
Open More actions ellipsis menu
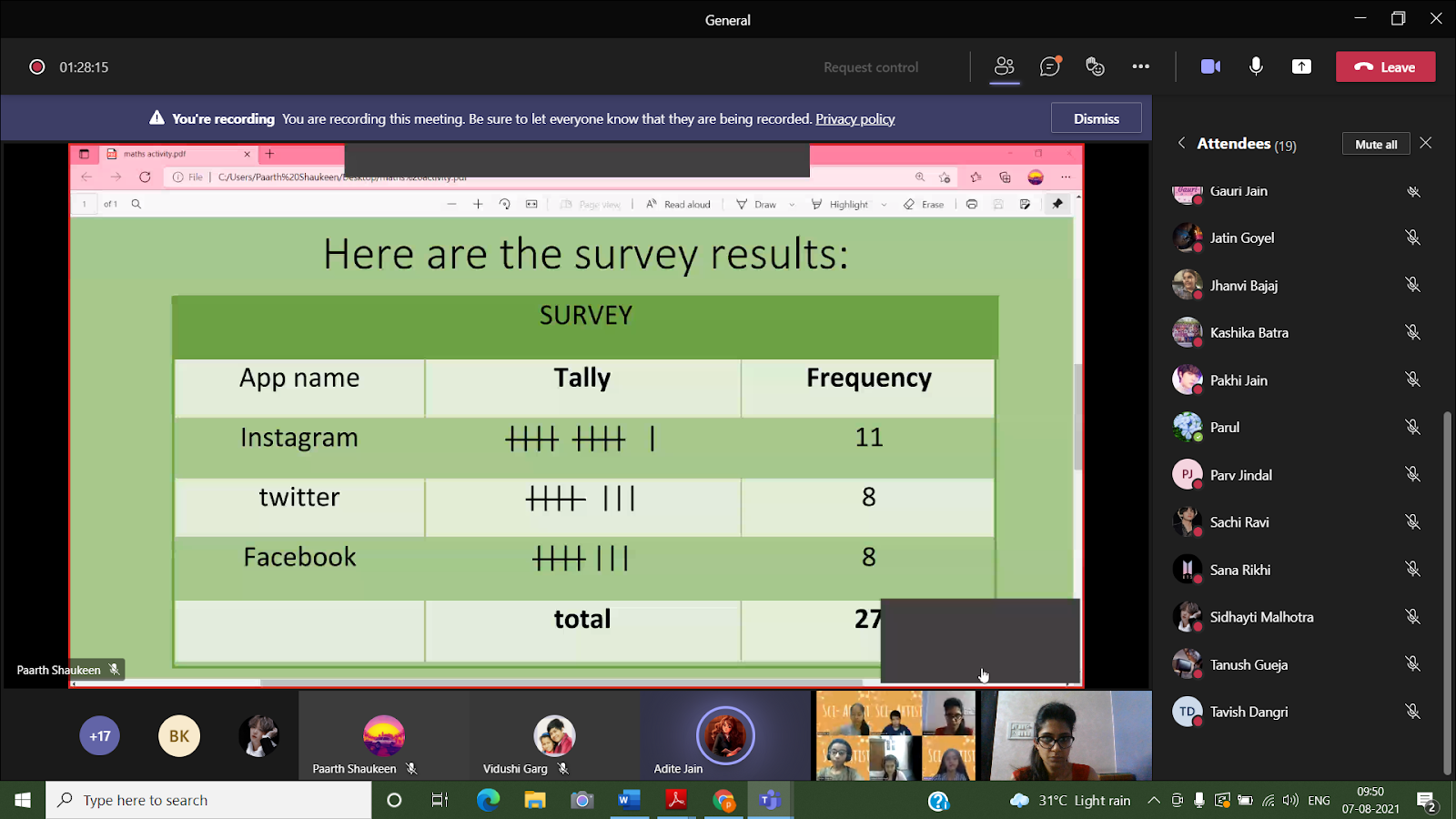coord(1140,66)
